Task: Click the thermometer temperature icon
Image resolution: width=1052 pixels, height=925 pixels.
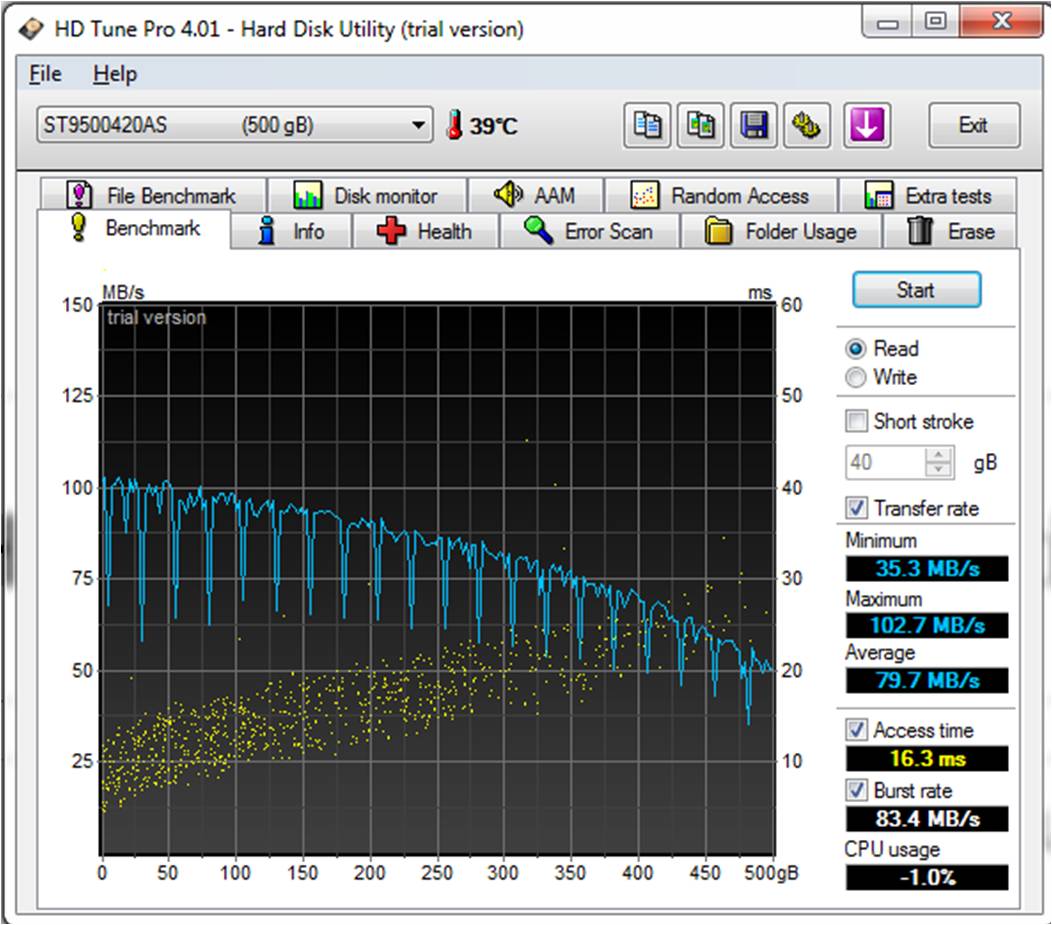Action: point(455,126)
